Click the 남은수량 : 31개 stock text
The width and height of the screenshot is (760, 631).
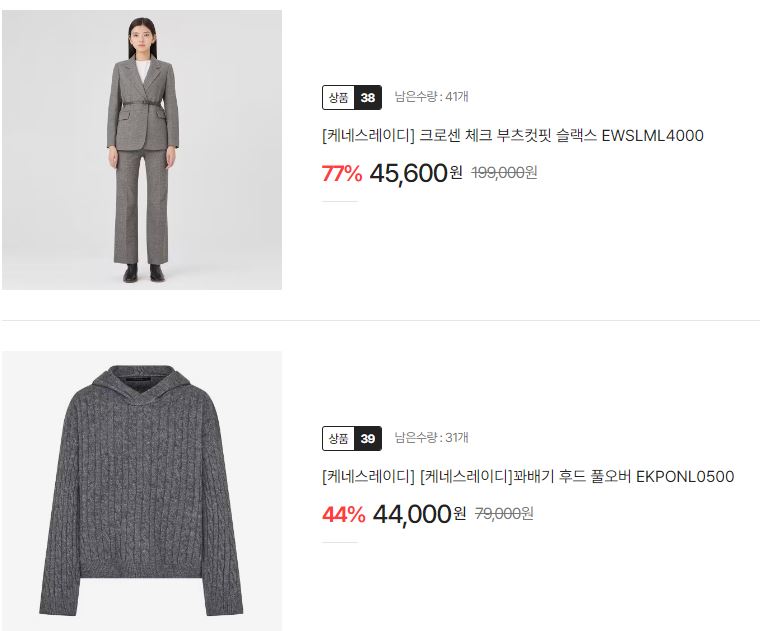pos(431,438)
